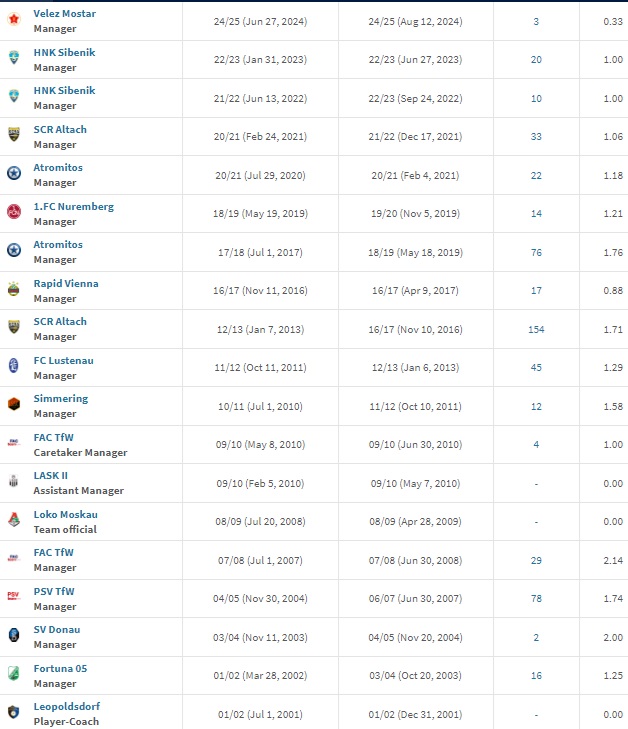Open the 45 matches link for FC Lustenau

[x=536, y=368]
